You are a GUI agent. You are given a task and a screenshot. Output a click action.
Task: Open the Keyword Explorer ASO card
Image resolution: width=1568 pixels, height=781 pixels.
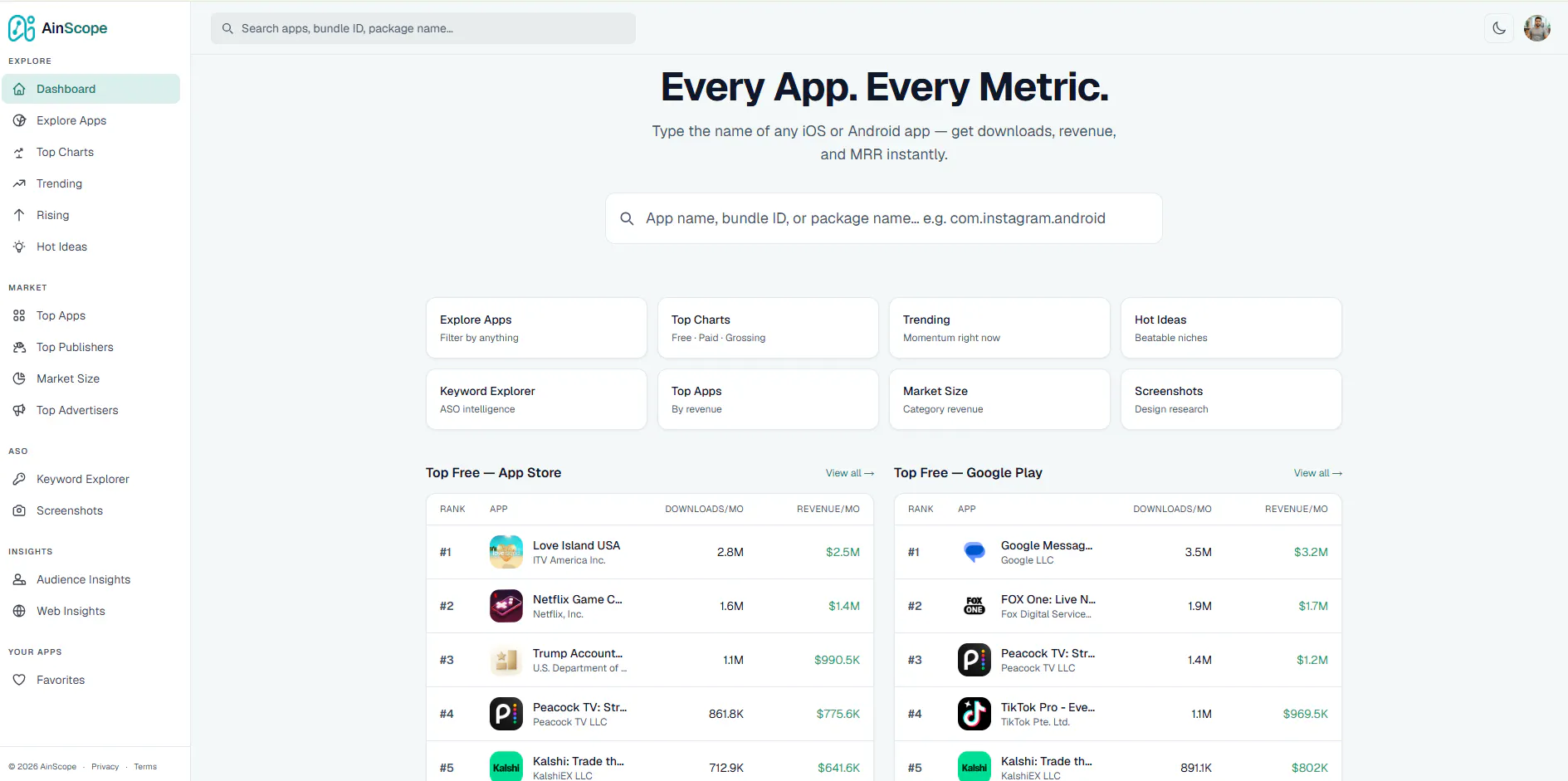(536, 399)
